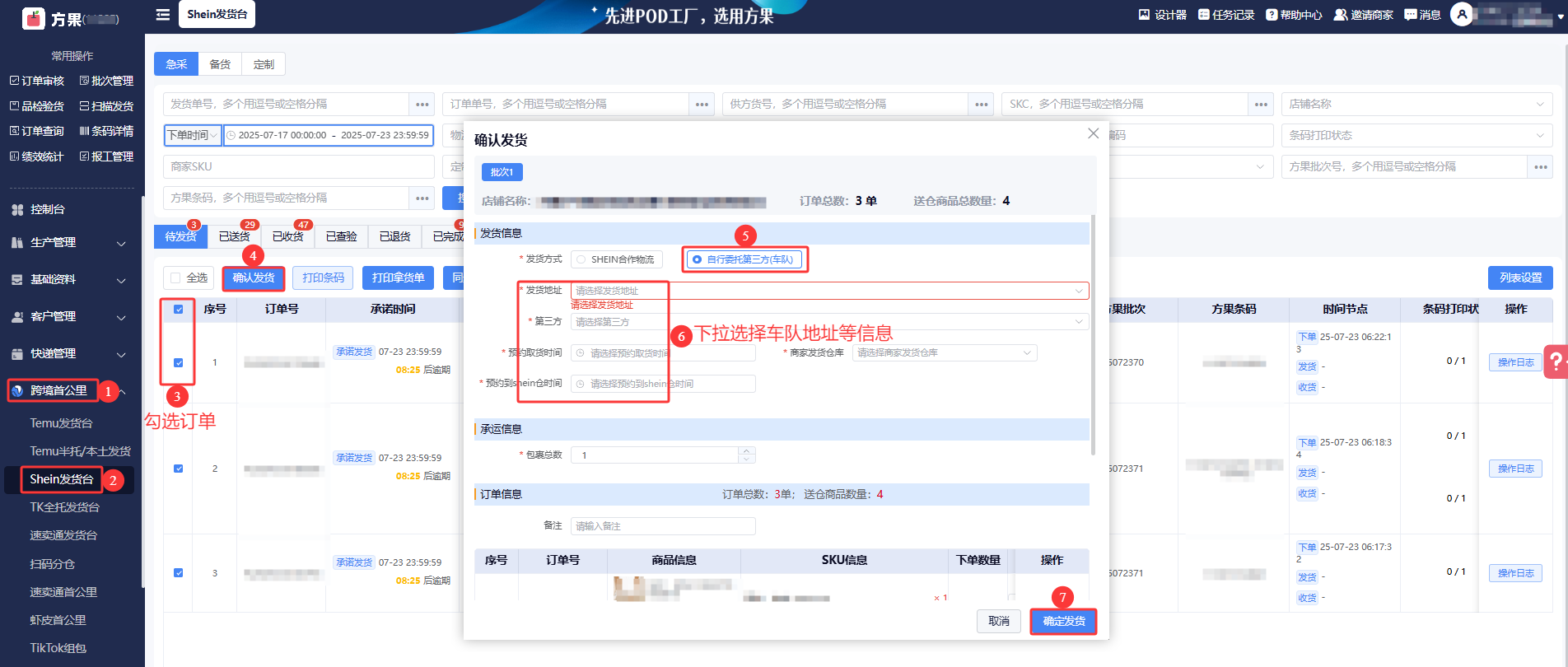Open the 设计器 tool in top bar

click(1162, 15)
